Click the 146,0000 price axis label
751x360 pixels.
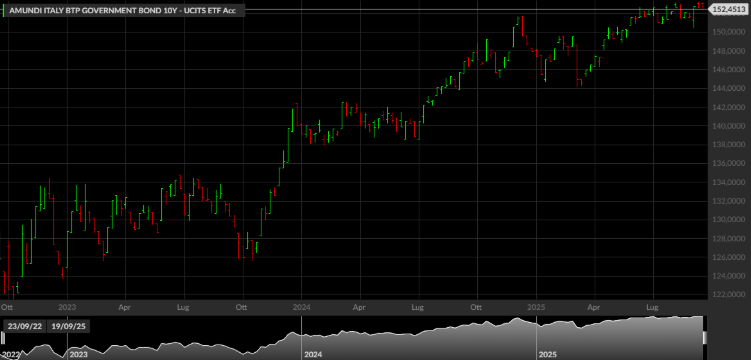729,70
